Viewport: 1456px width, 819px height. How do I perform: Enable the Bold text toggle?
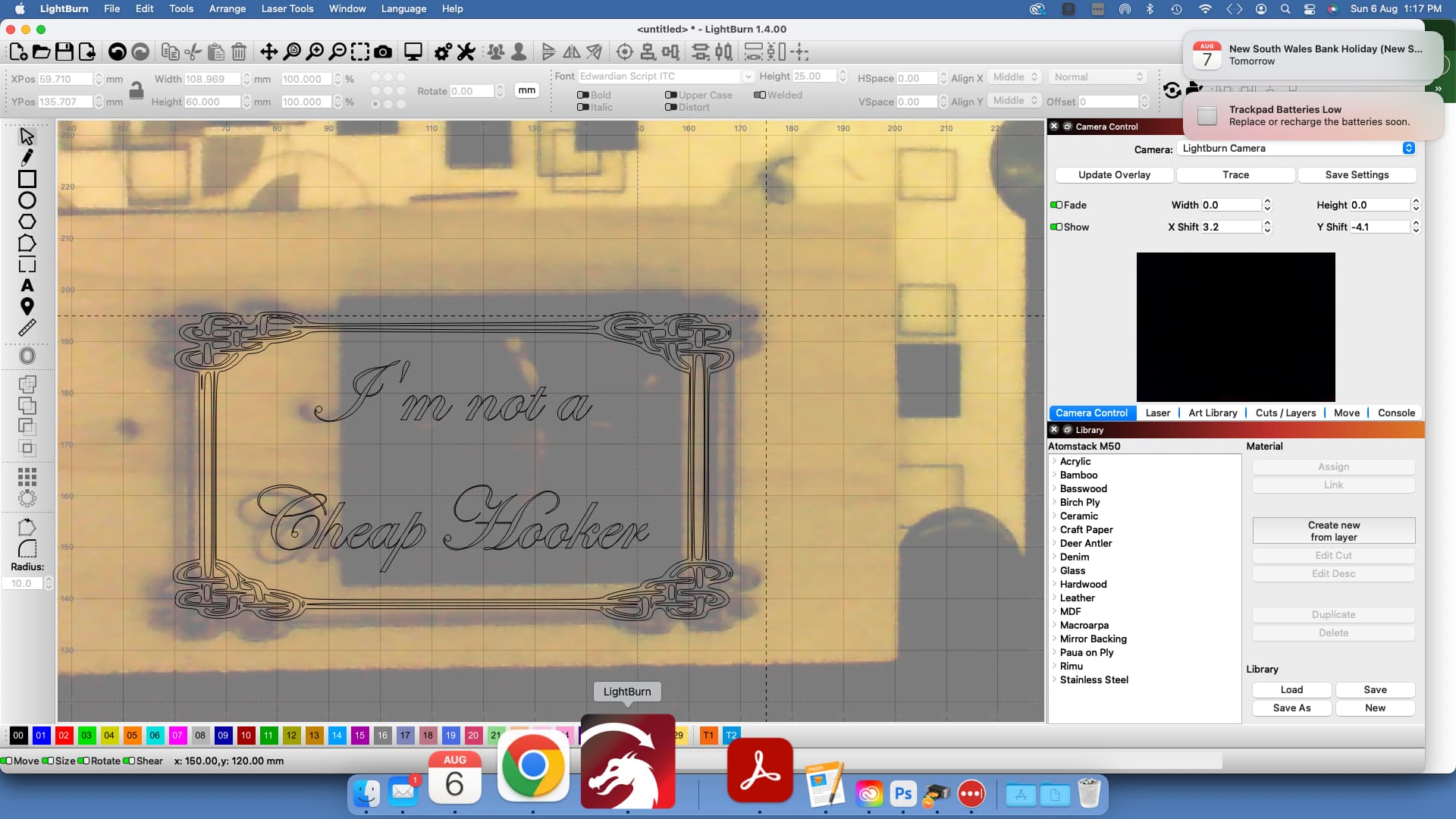click(x=583, y=95)
